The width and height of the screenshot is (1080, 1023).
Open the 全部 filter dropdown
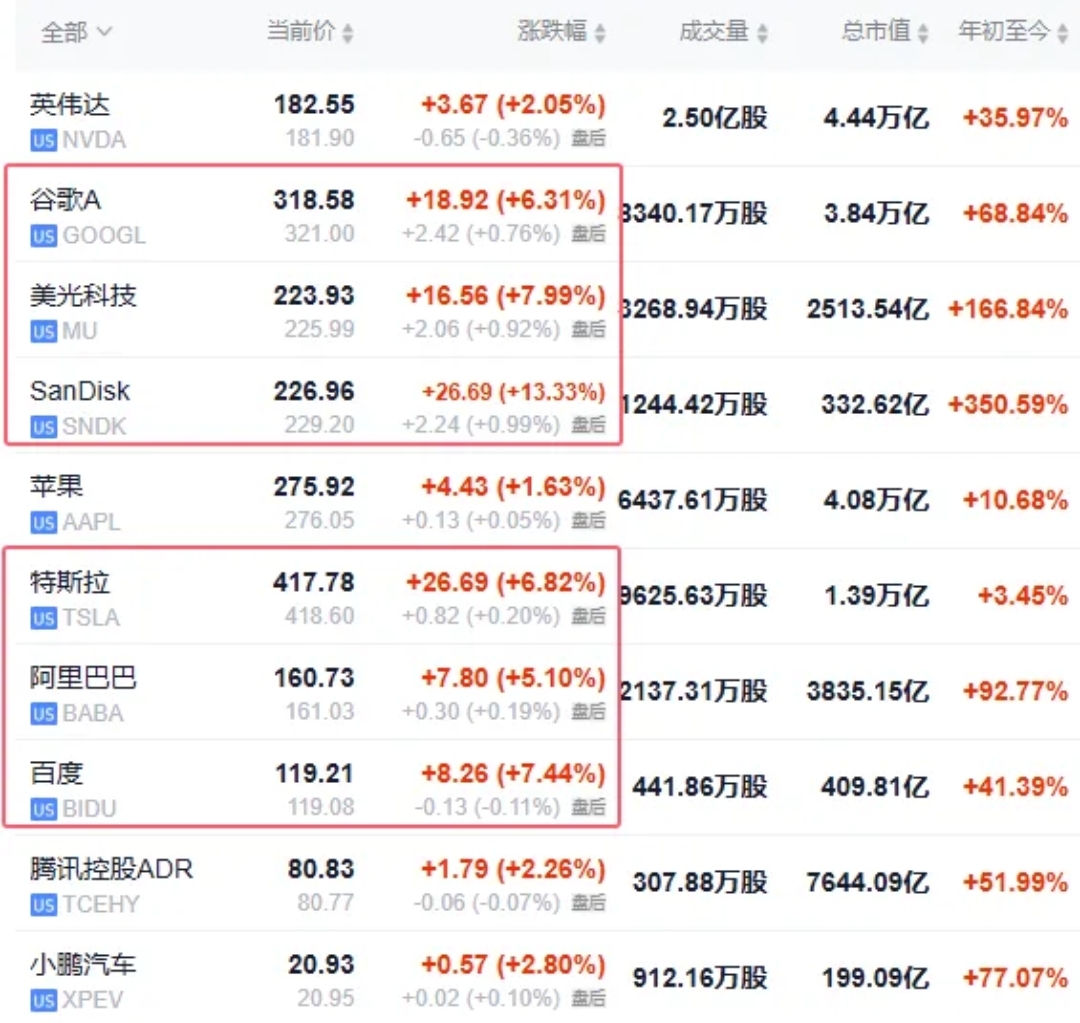[77, 33]
